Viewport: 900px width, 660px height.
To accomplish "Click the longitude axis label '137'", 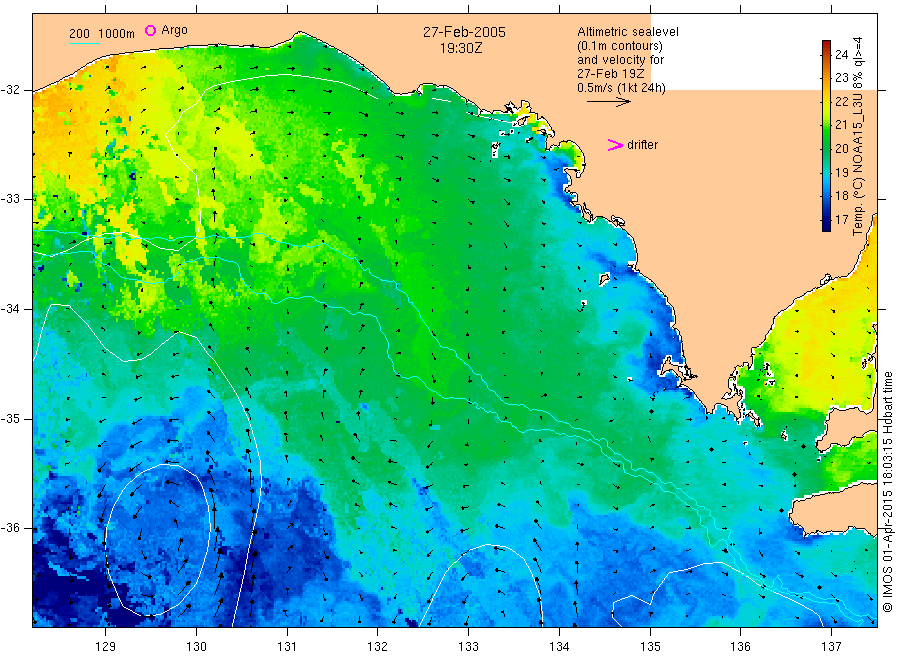I will [831, 647].
